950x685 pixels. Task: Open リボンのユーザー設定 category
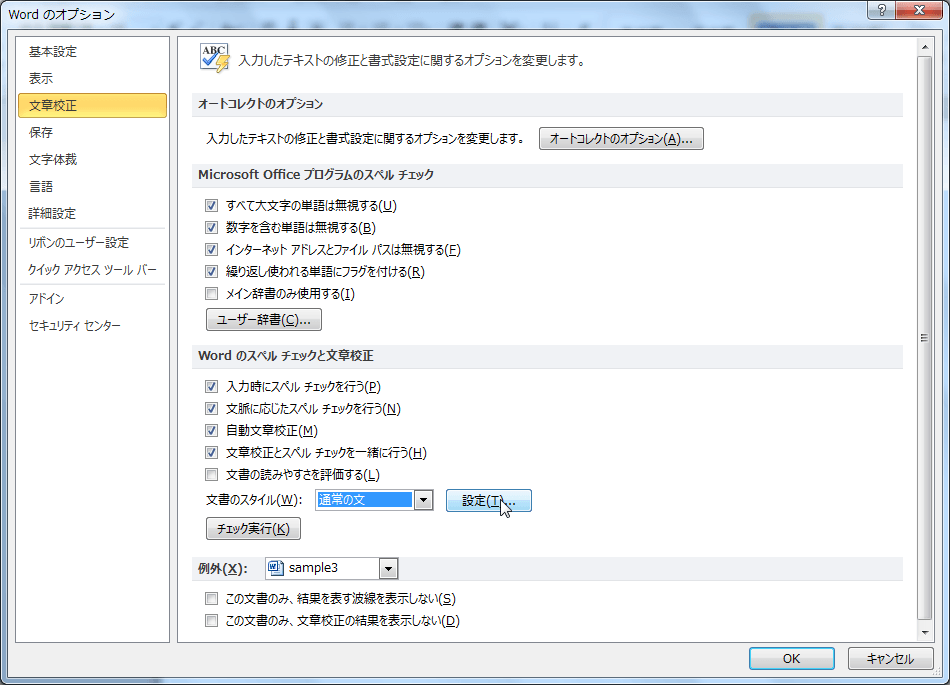(x=92, y=242)
